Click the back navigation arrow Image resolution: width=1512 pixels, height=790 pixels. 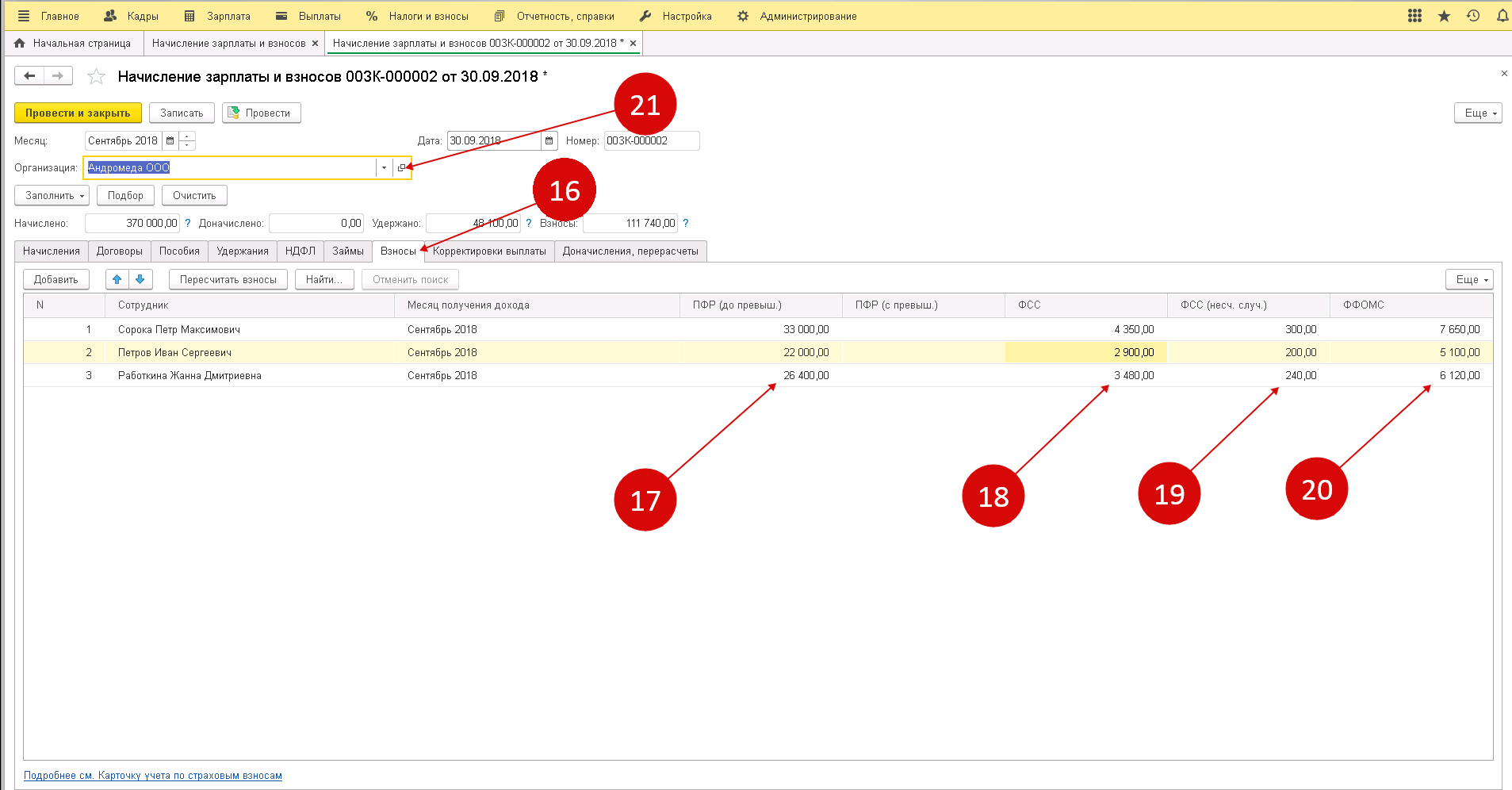[29, 76]
